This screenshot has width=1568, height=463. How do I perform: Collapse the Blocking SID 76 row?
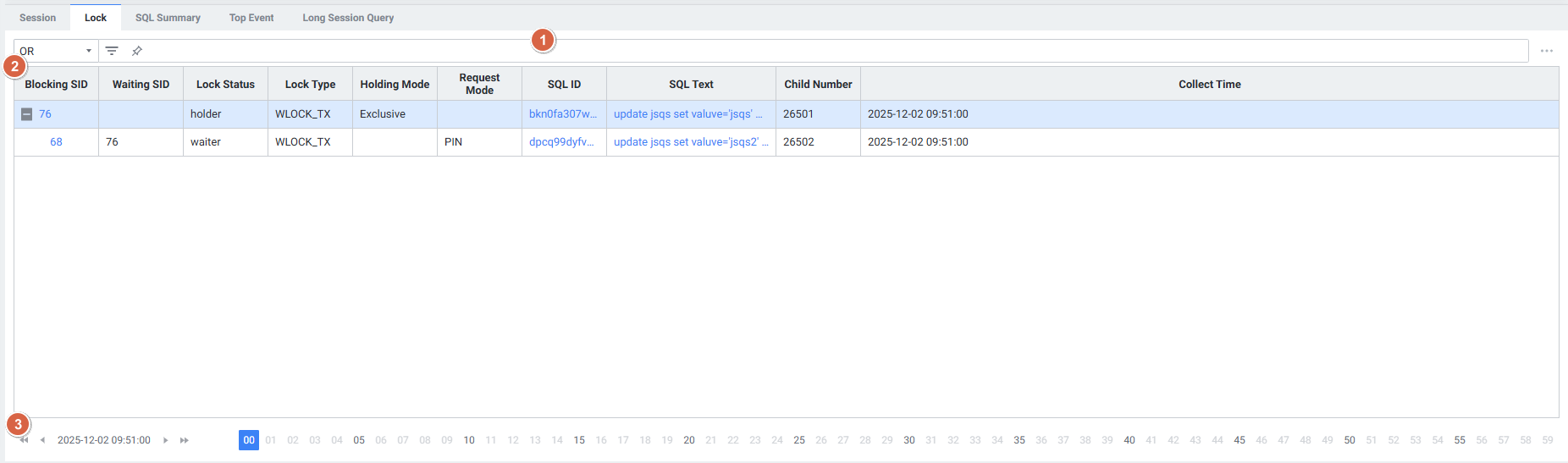pos(27,114)
